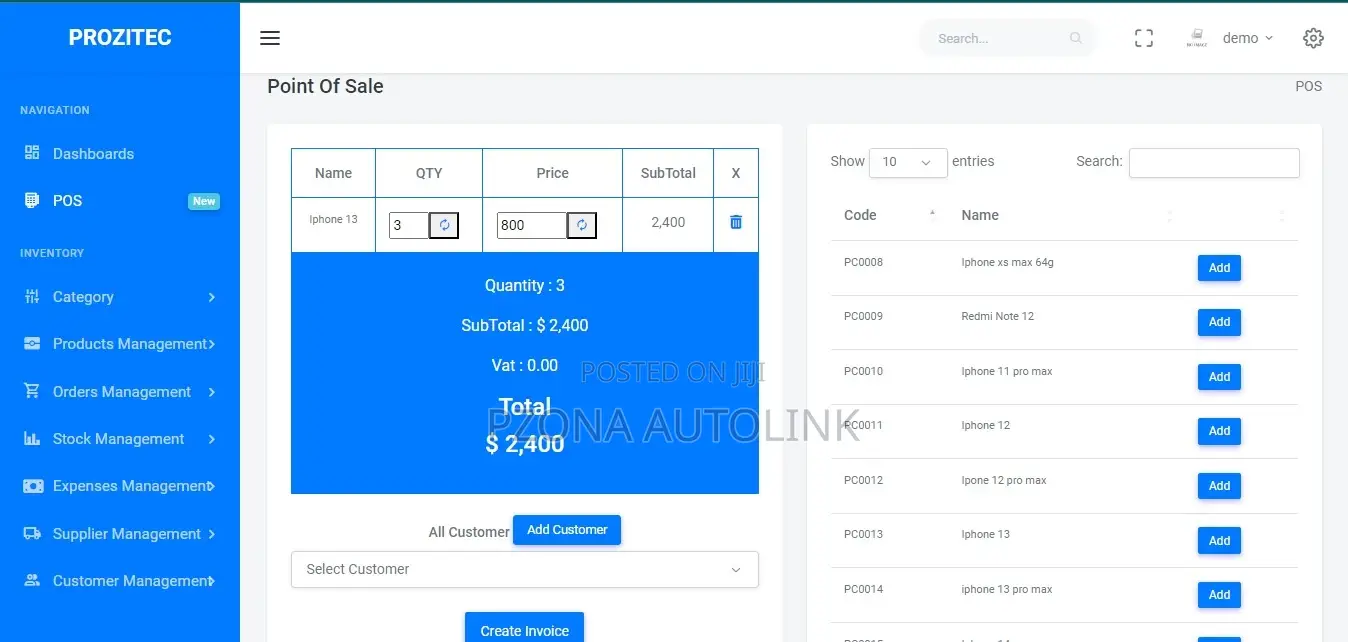Expand Orders Management chevron

tap(211, 392)
